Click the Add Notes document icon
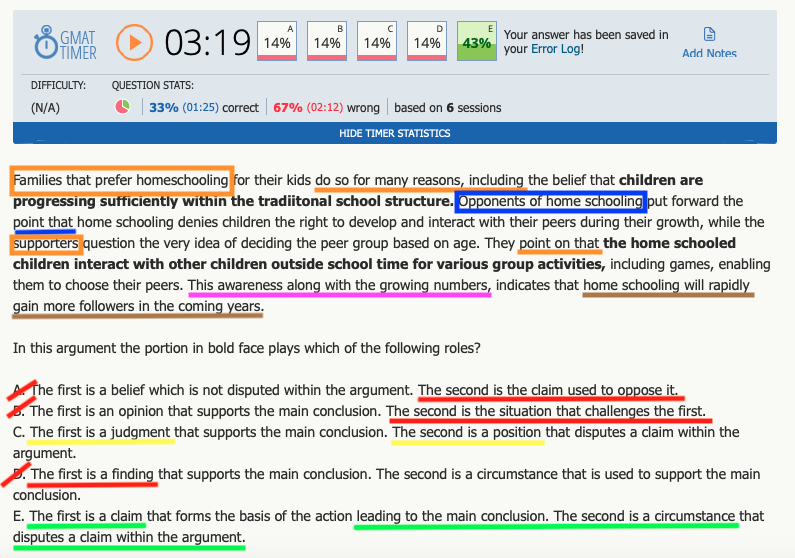Viewport: 795px width, 558px height. click(709, 34)
